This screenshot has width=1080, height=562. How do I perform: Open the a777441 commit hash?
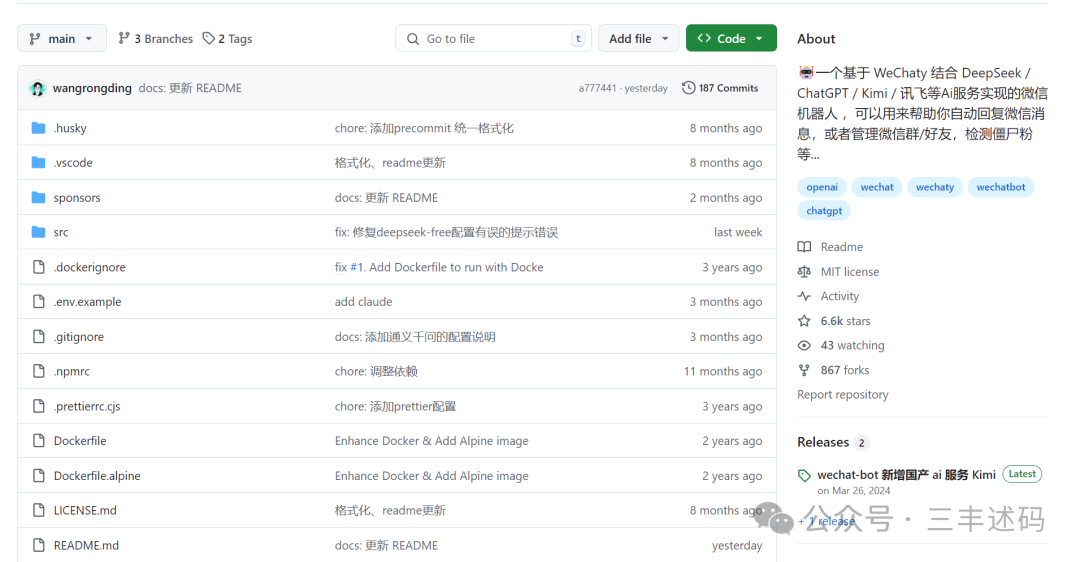click(597, 88)
